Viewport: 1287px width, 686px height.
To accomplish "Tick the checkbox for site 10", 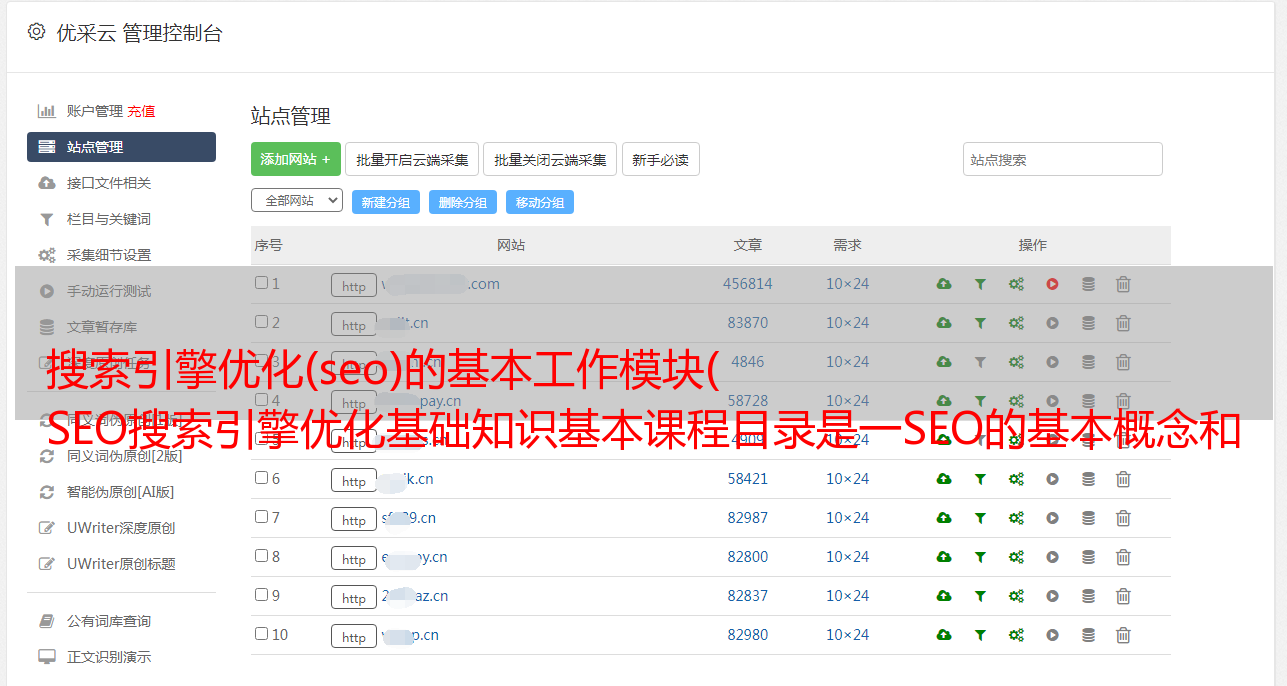I will click(261, 634).
